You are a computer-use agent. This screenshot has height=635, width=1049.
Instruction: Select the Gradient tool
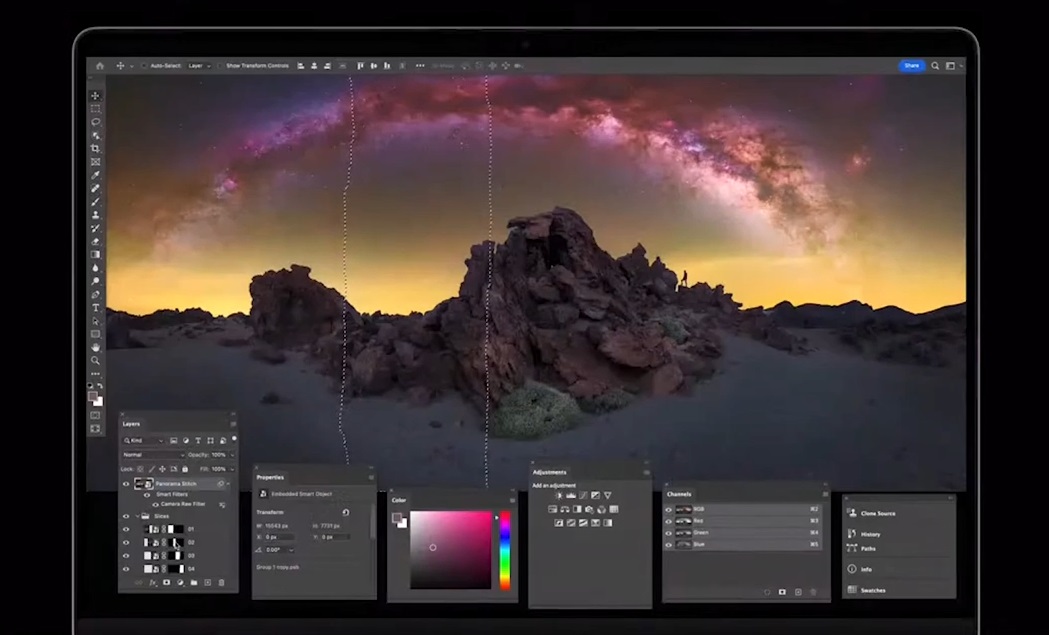(x=96, y=254)
